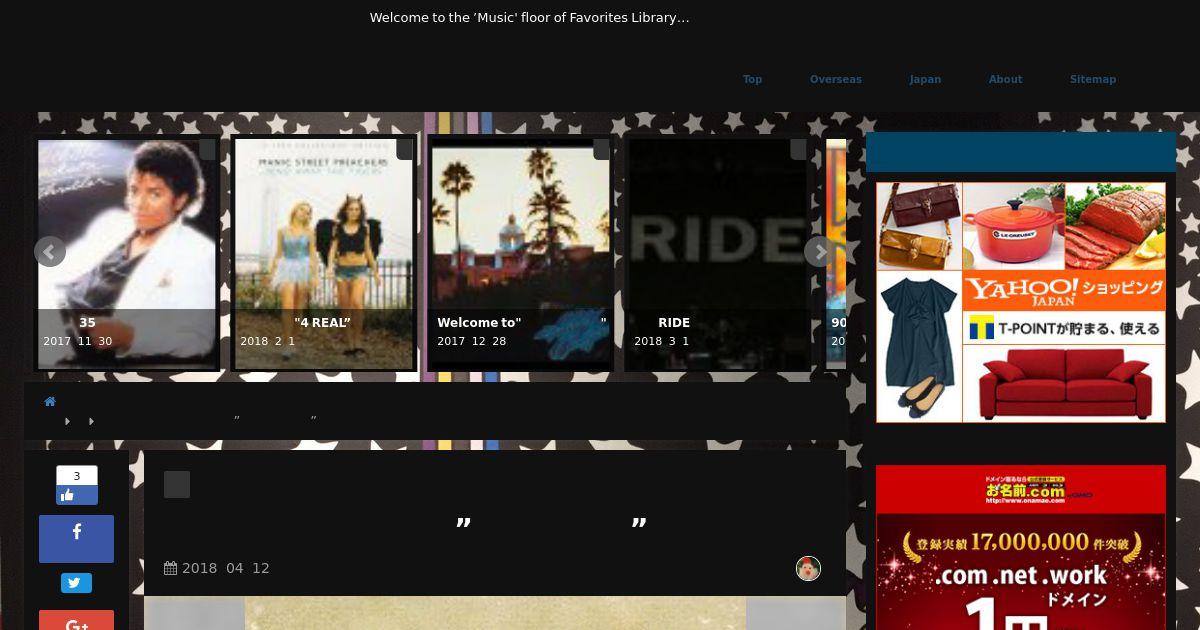Click the tag square on the Thriller card

(207, 149)
